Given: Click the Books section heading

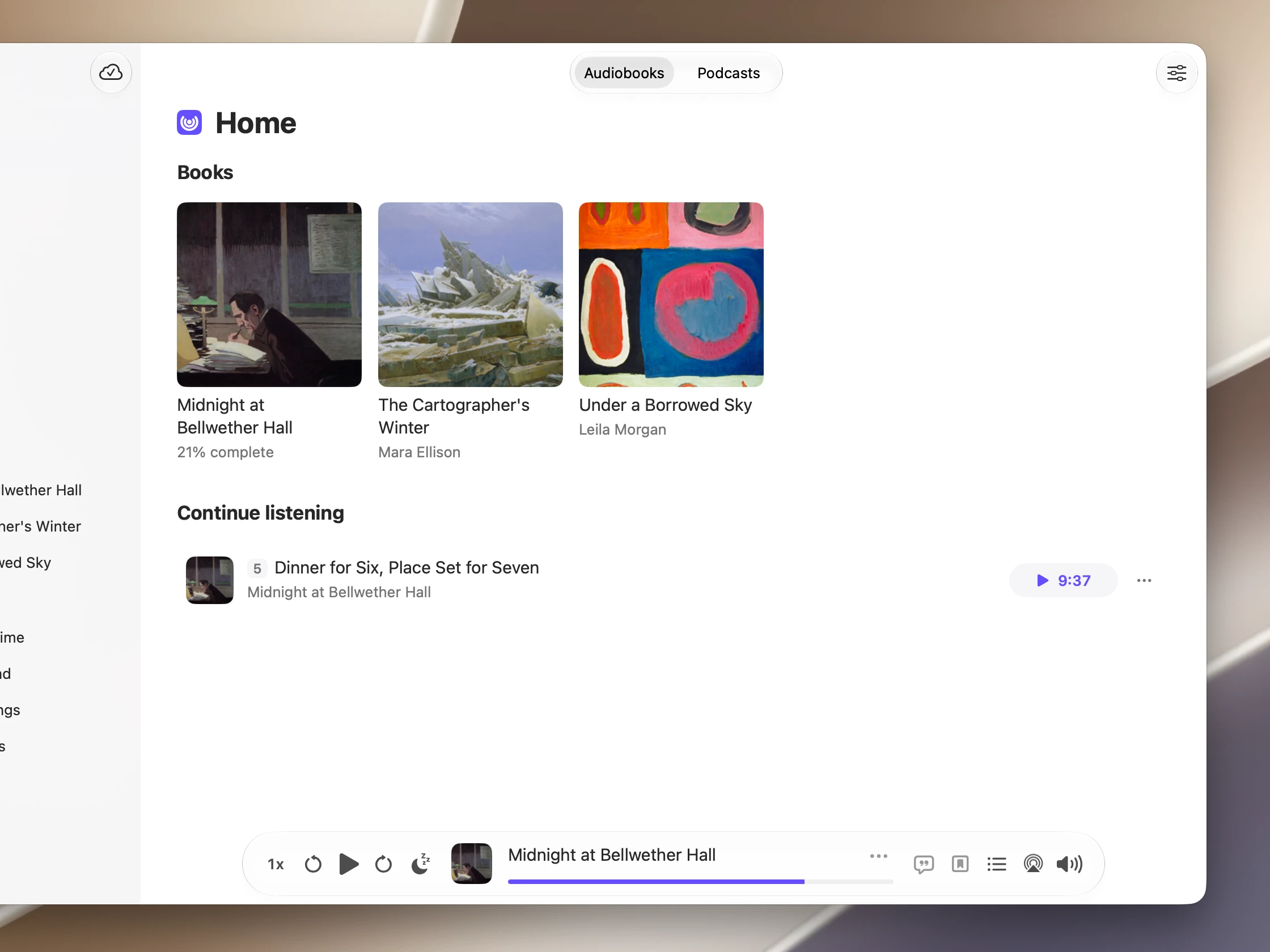Looking at the screenshot, I should pyautogui.click(x=205, y=172).
